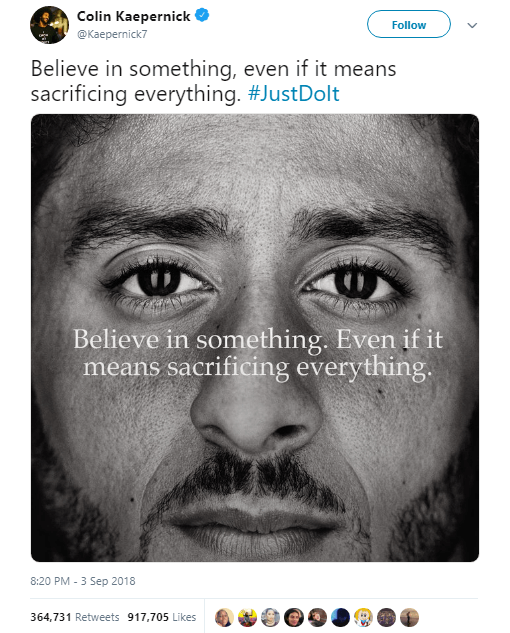Open the #JustDoIt hashtag link
This screenshot has width=510, height=633.
(x=294, y=94)
